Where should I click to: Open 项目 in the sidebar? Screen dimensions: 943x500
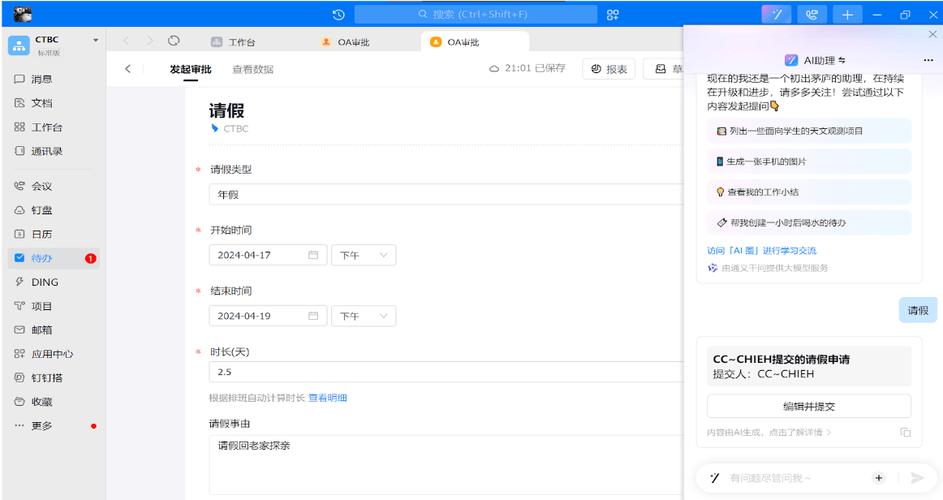click(54, 306)
